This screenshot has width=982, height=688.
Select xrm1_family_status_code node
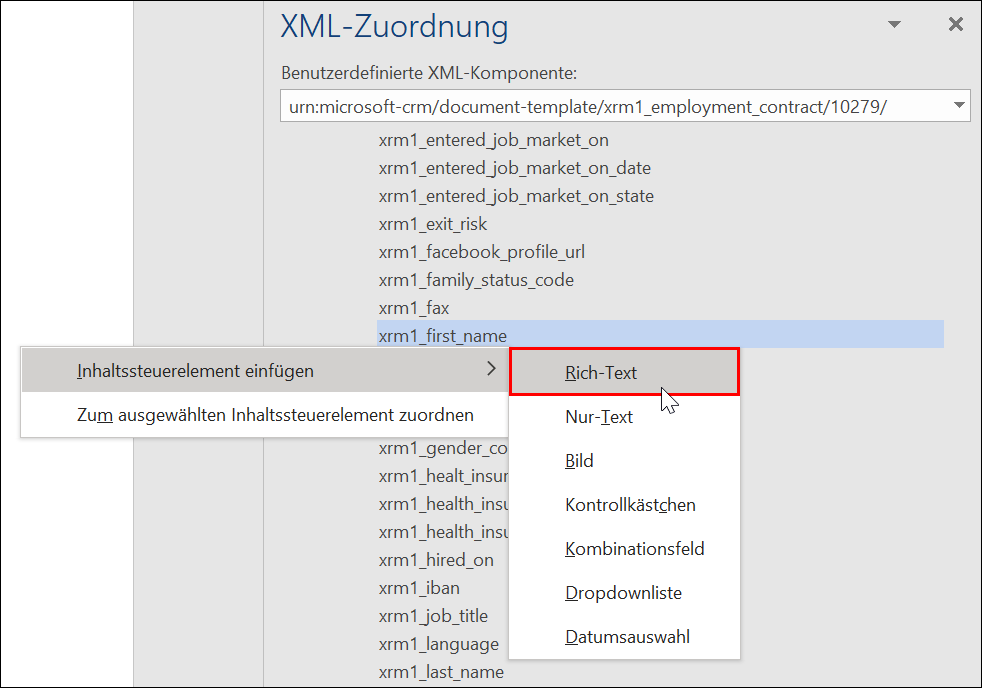(476, 280)
